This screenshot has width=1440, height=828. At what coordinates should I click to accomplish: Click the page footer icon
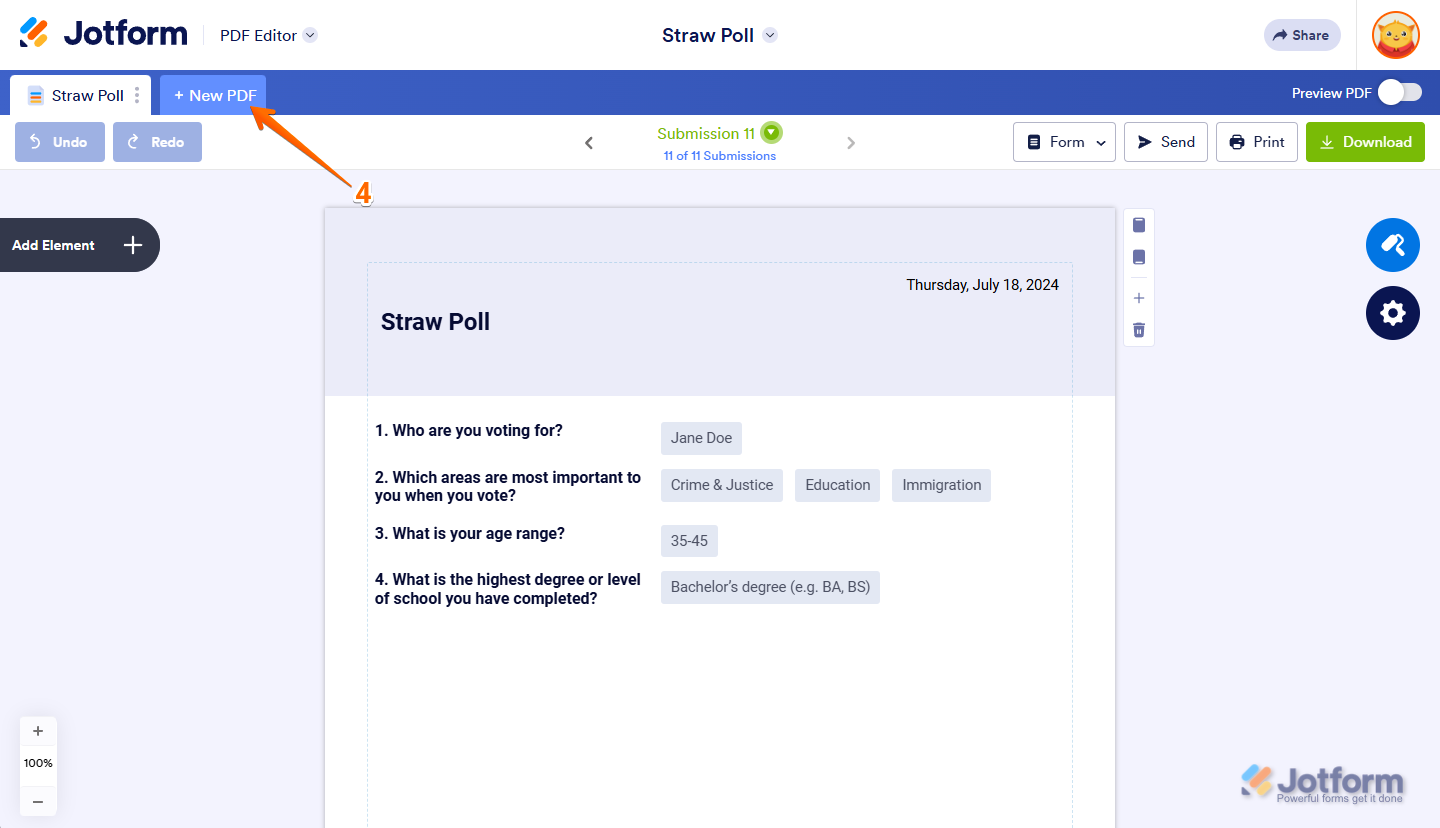pyautogui.click(x=1139, y=257)
